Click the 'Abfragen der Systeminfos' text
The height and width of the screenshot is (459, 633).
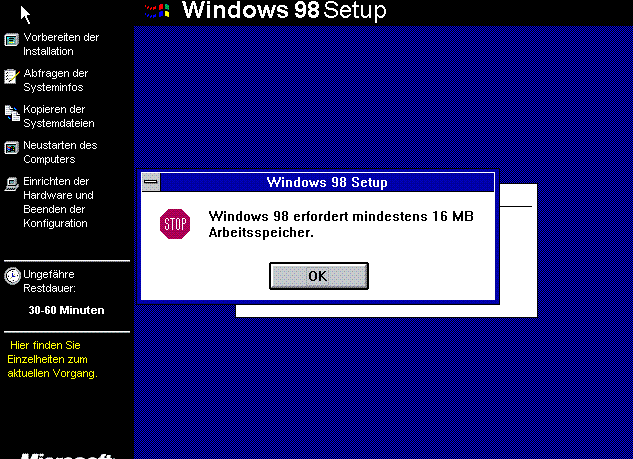(x=56, y=80)
